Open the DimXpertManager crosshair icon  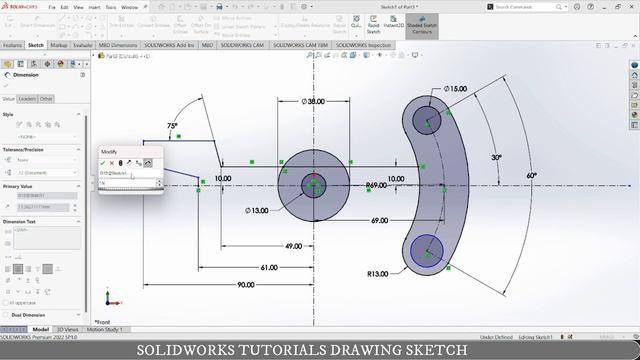(x=47, y=64)
